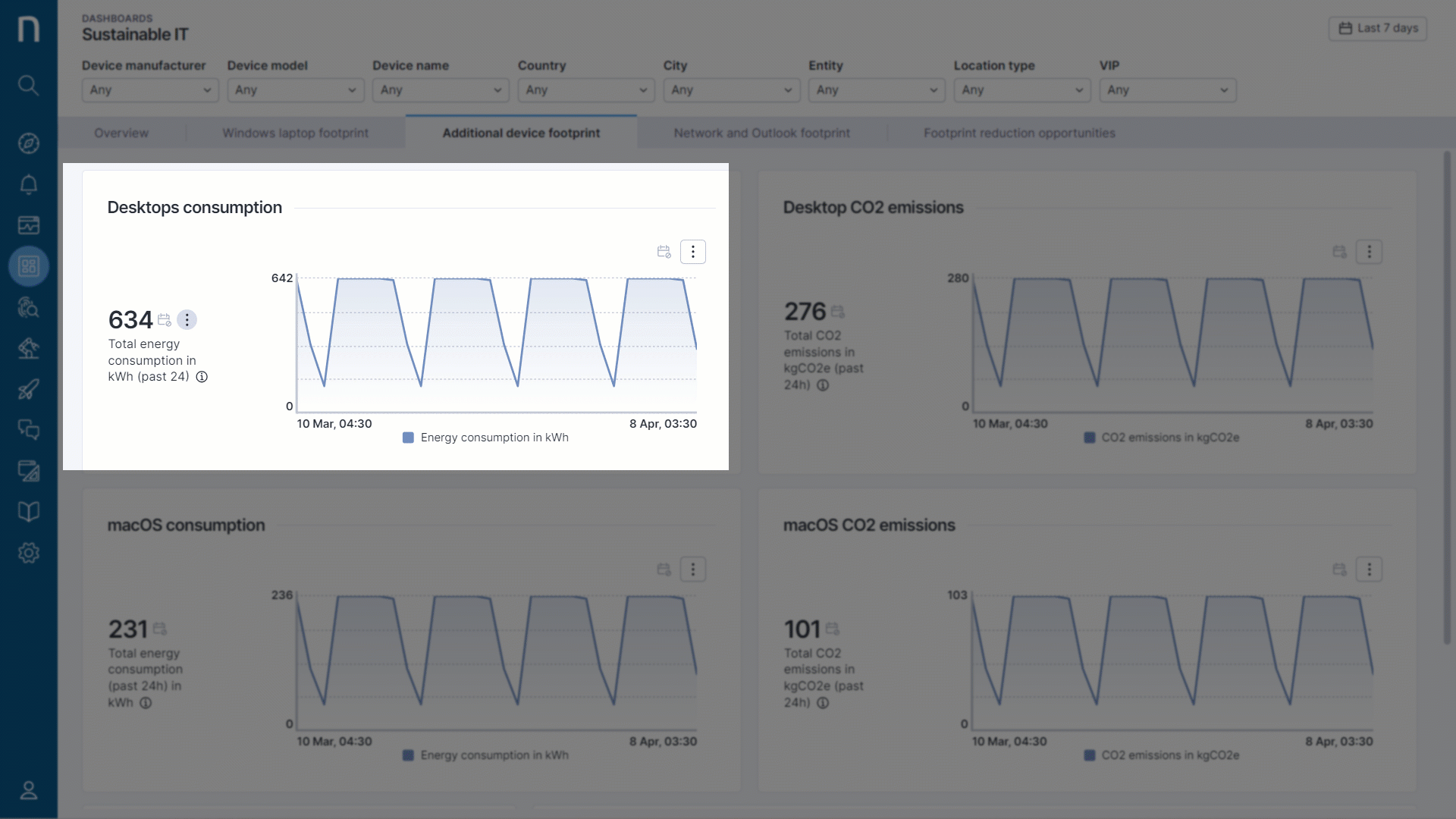Viewport: 1456px width, 819px height.
Task: Open the Country filter dropdown
Action: (x=585, y=90)
